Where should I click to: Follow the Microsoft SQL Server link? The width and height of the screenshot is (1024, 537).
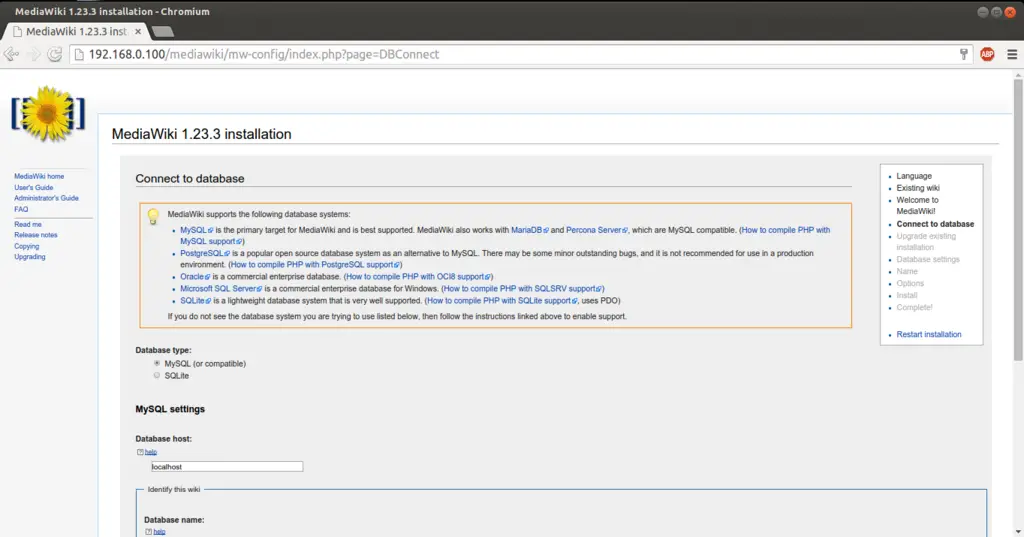pos(221,289)
